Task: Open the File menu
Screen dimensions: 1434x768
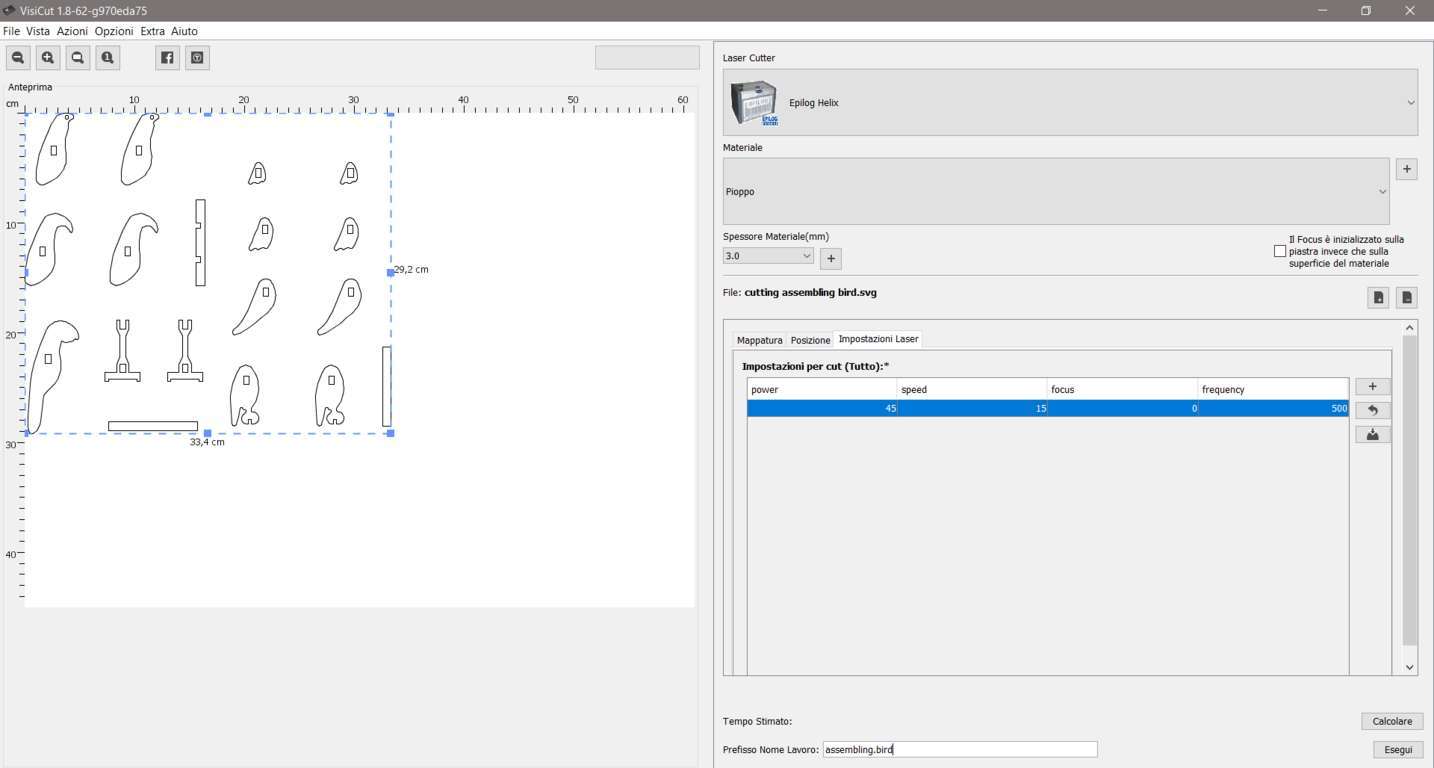Action: click(11, 31)
